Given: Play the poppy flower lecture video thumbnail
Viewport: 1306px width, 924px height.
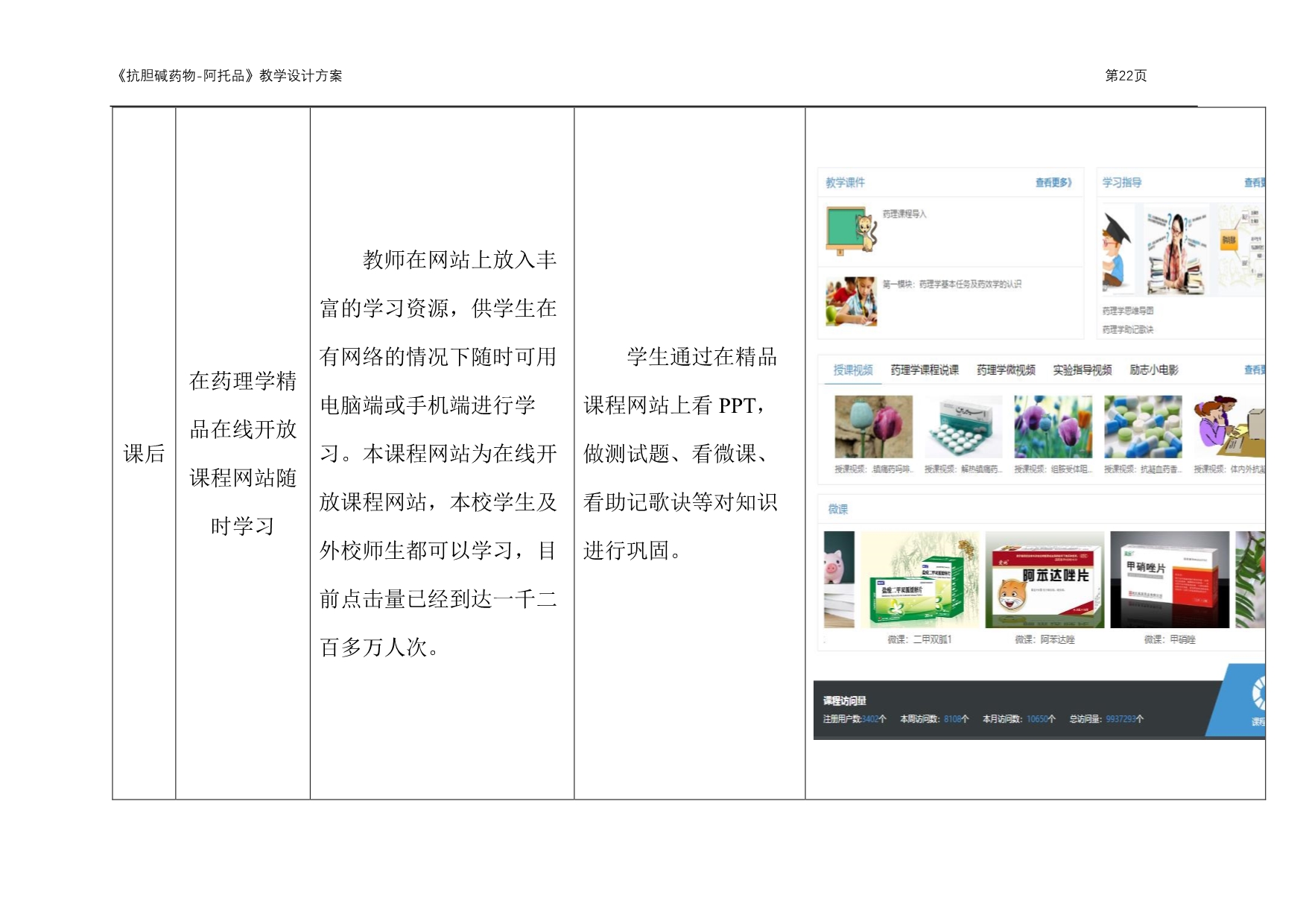Looking at the screenshot, I should tap(873, 427).
